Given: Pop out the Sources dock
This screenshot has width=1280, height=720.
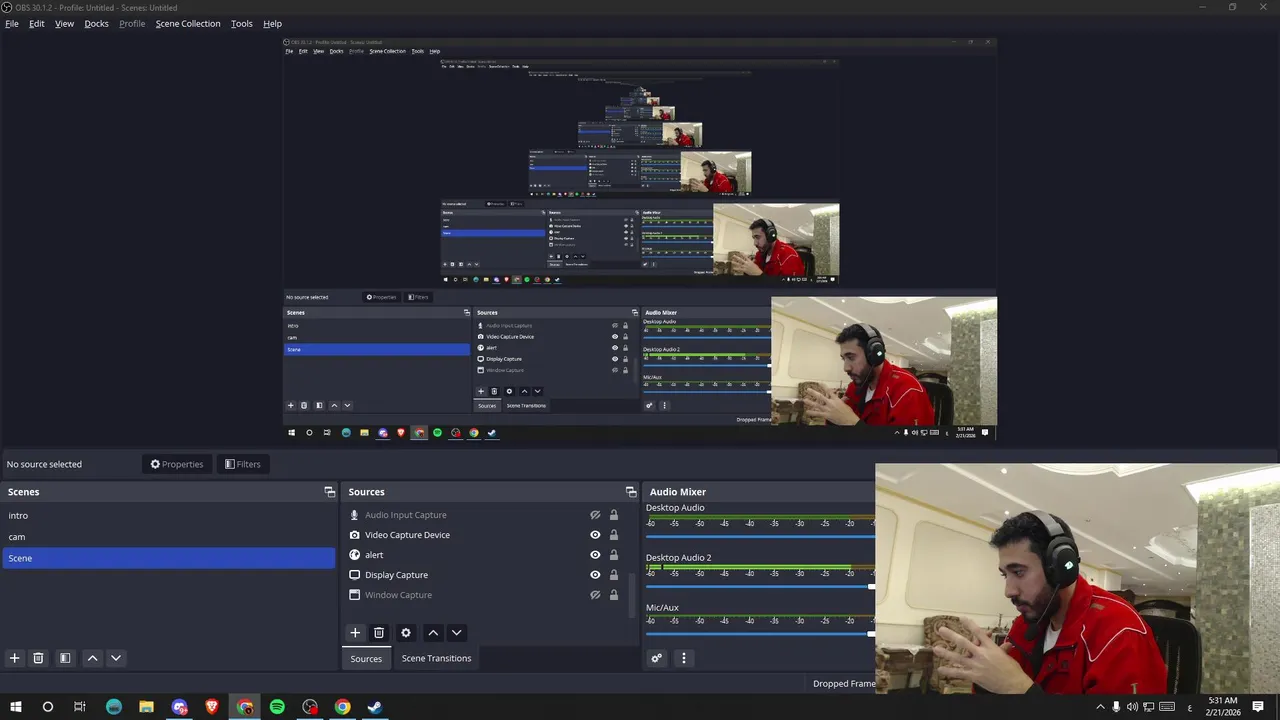Looking at the screenshot, I should tap(631, 492).
